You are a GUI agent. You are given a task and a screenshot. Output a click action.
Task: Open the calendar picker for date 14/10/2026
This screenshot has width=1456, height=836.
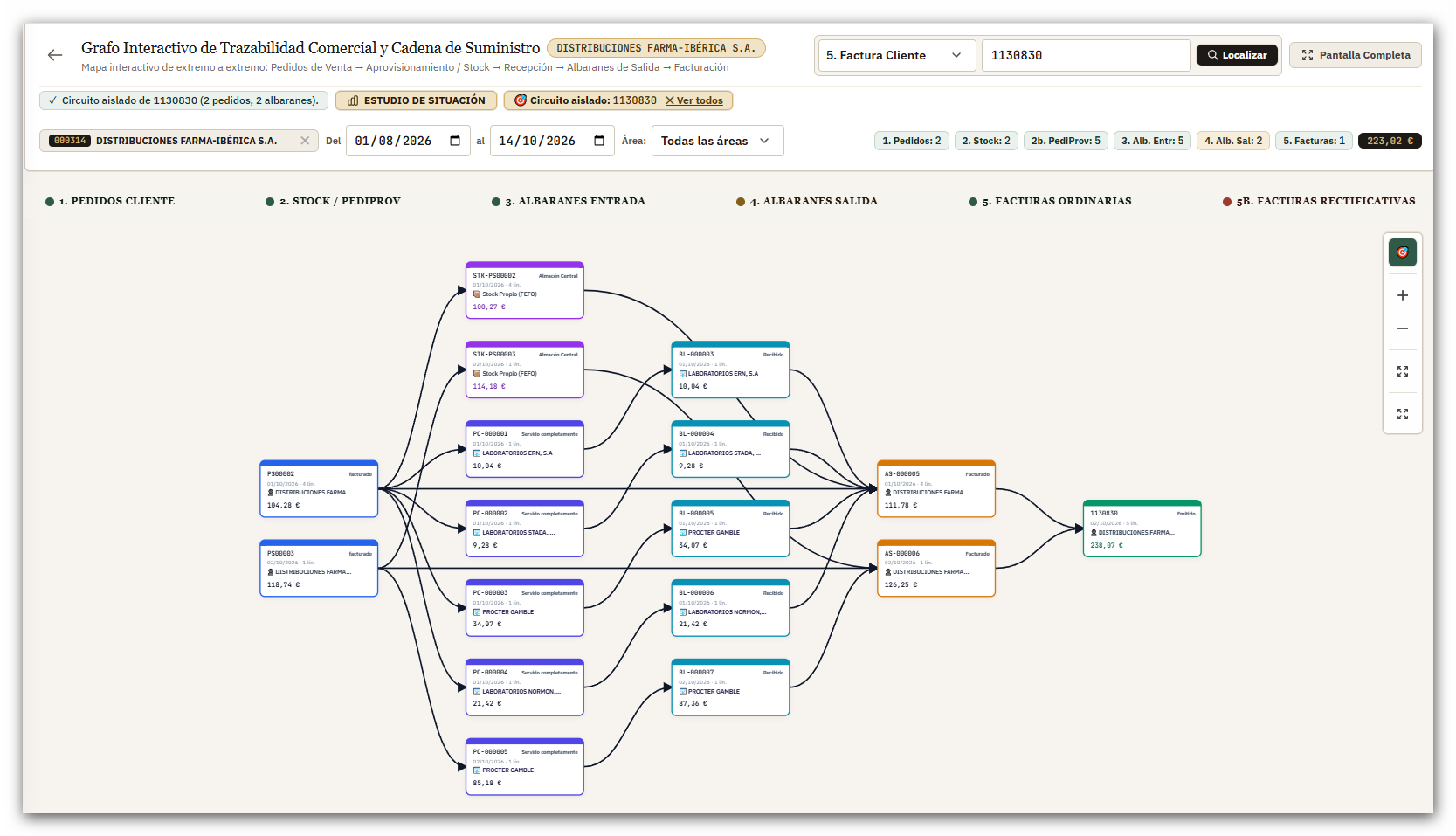(x=599, y=141)
